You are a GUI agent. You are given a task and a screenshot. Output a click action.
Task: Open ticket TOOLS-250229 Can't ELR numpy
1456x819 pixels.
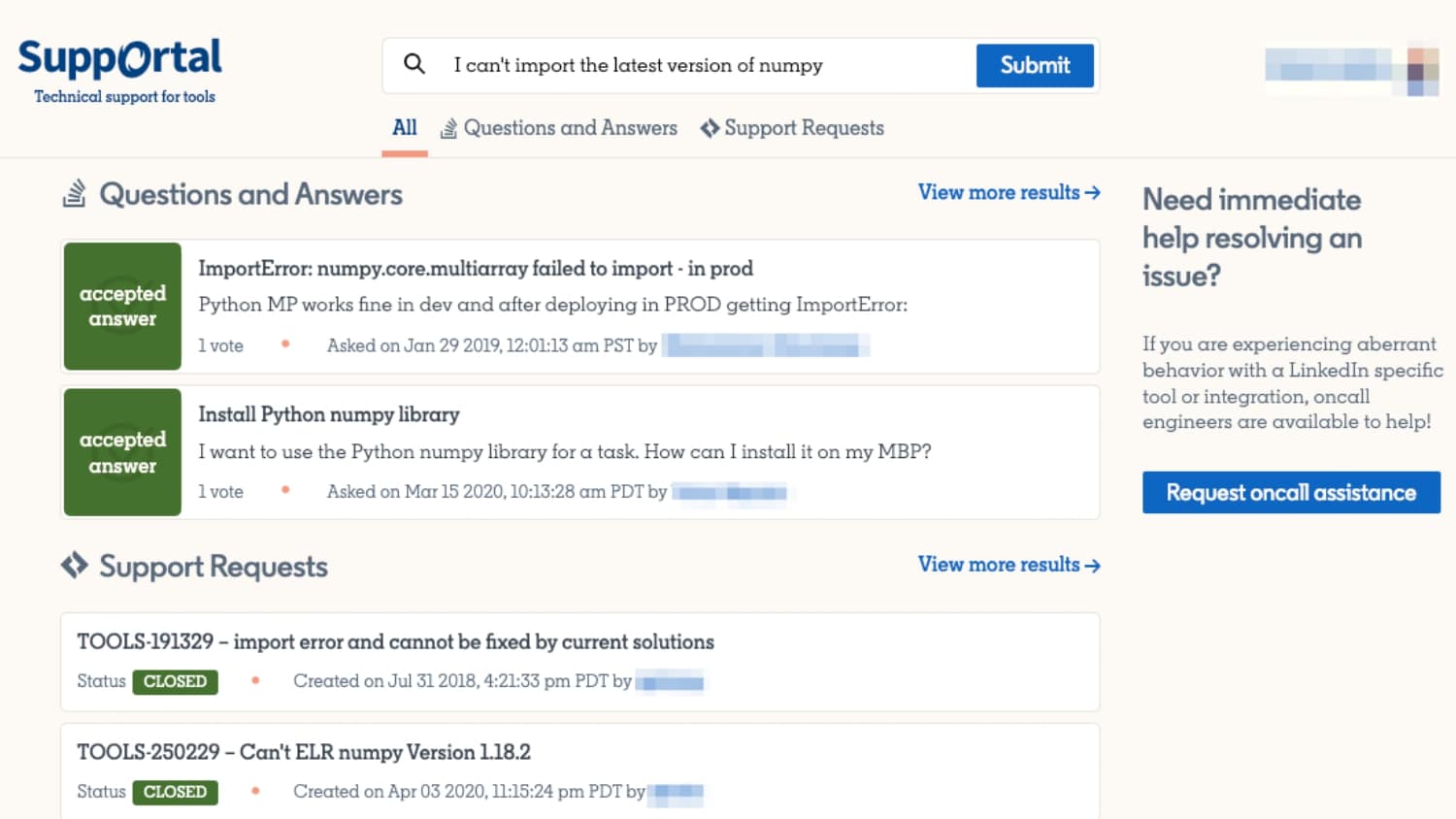(304, 752)
